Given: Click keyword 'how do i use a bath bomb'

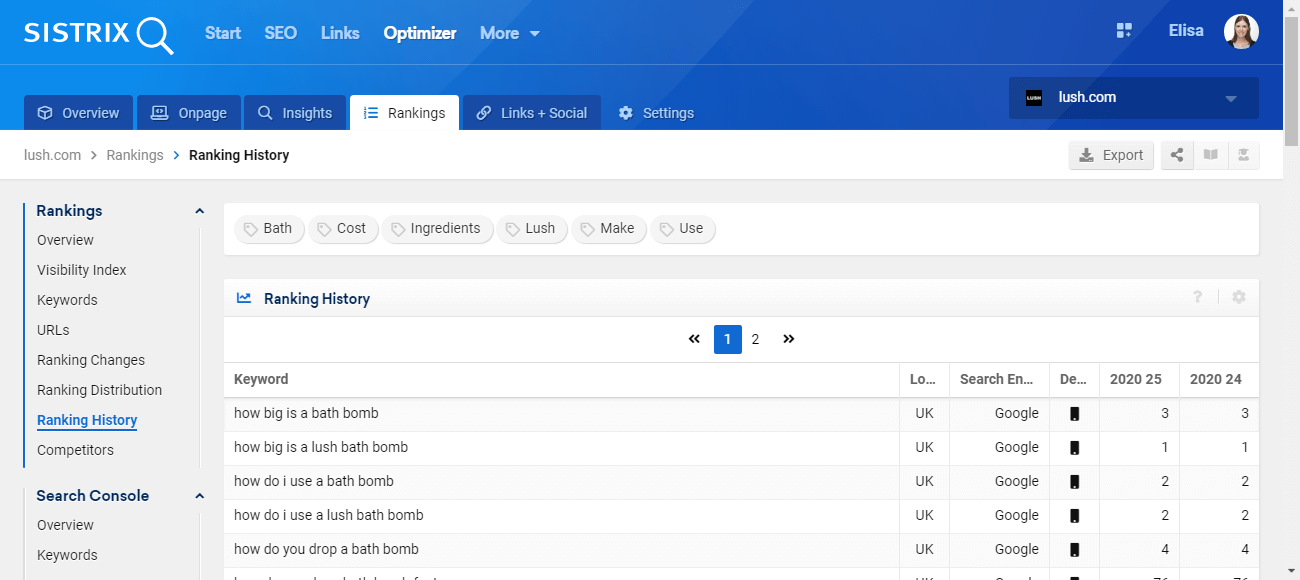Looking at the screenshot, I should coord(314,481).
